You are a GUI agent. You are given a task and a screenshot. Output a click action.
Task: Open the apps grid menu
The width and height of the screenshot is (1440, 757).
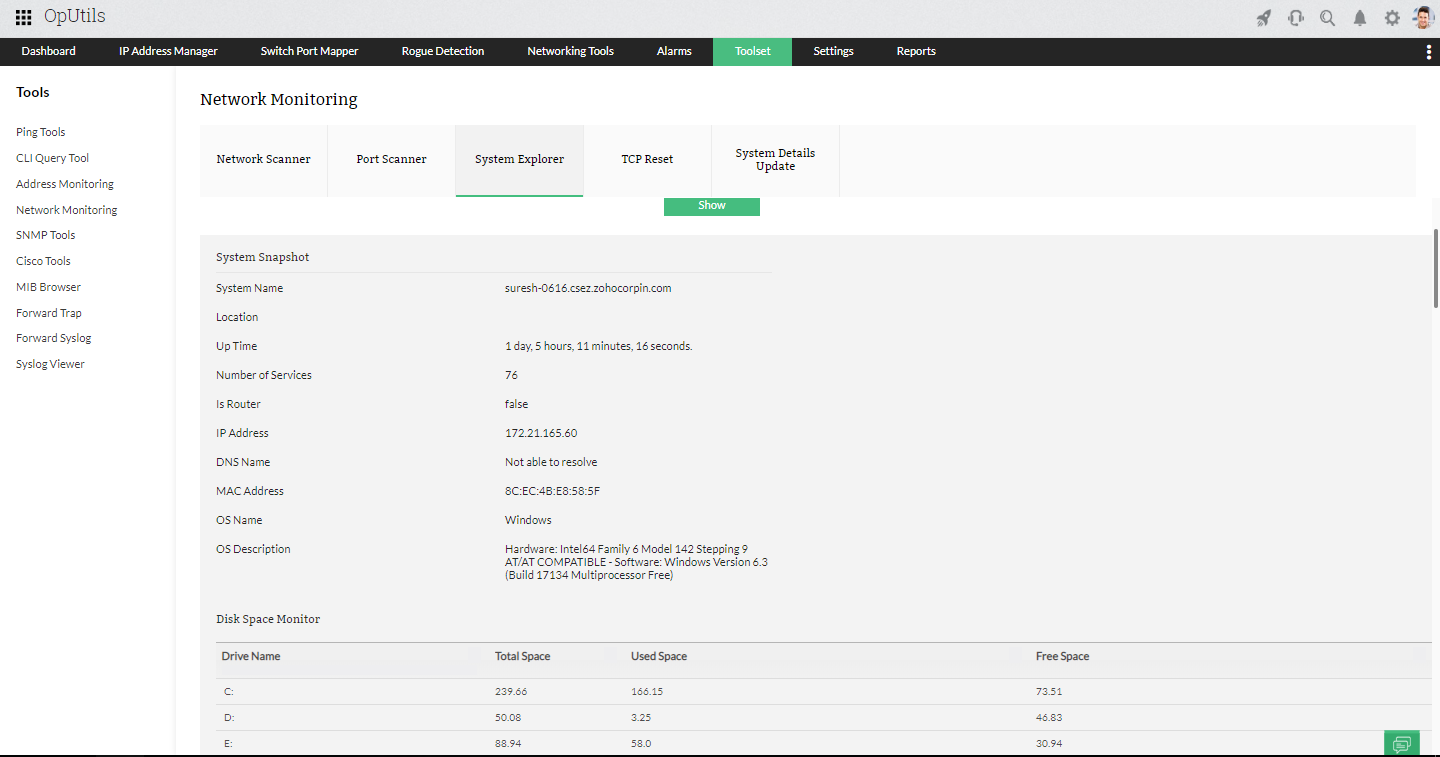[22, 16]
